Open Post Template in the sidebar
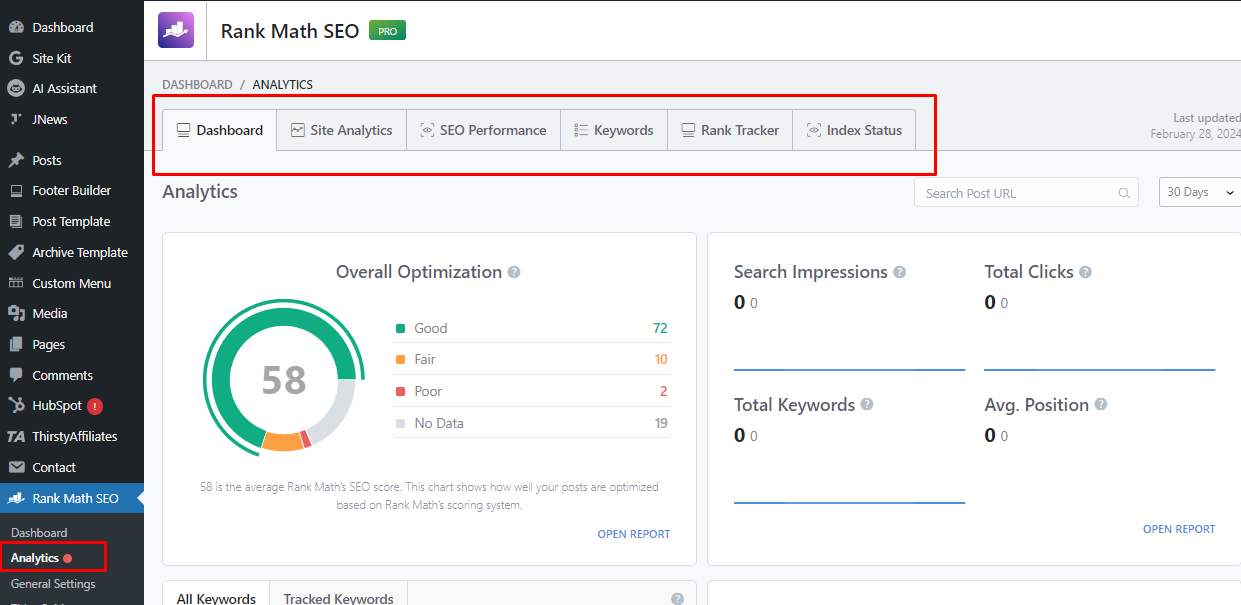The width and height of the screenshot is (1241, 605). pyautogui.click(x=72, y=221)
